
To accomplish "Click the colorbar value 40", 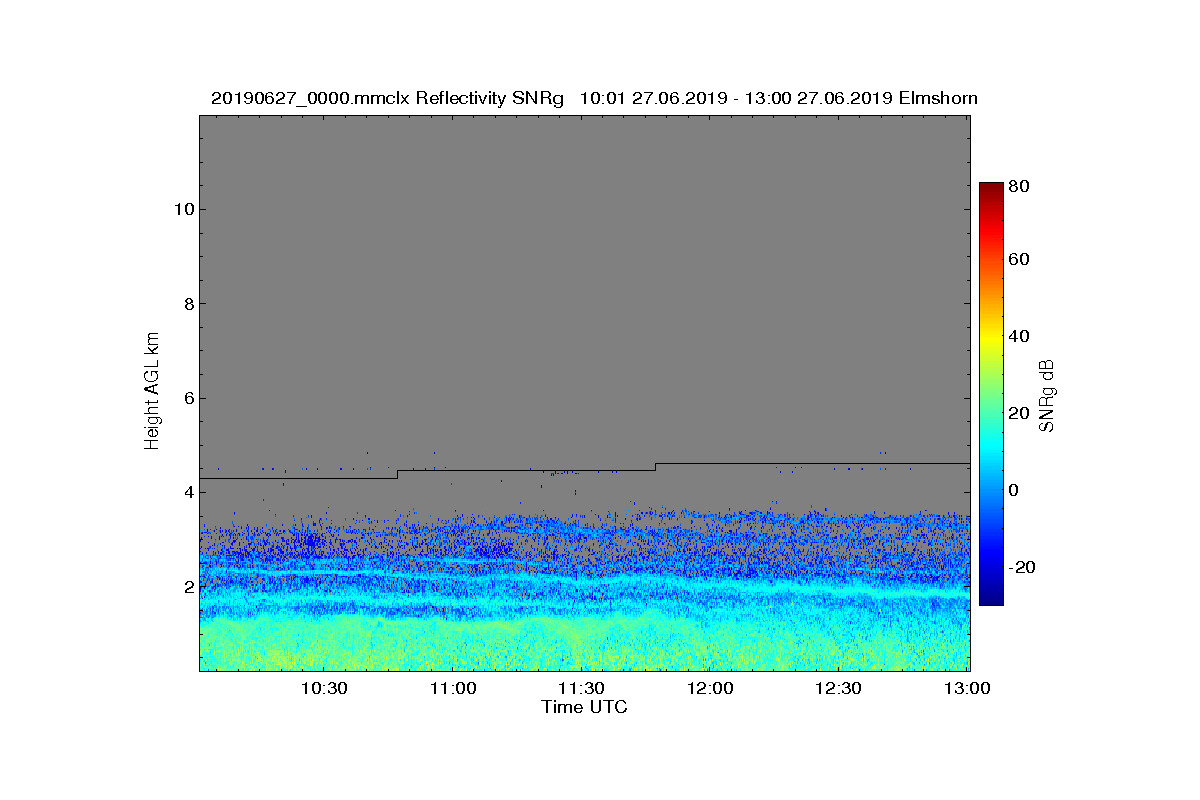I will point(1020,336).
